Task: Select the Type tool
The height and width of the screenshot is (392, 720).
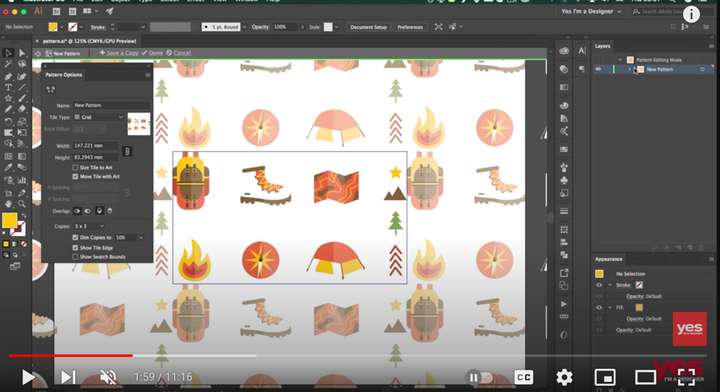Action: coord(8,87)
